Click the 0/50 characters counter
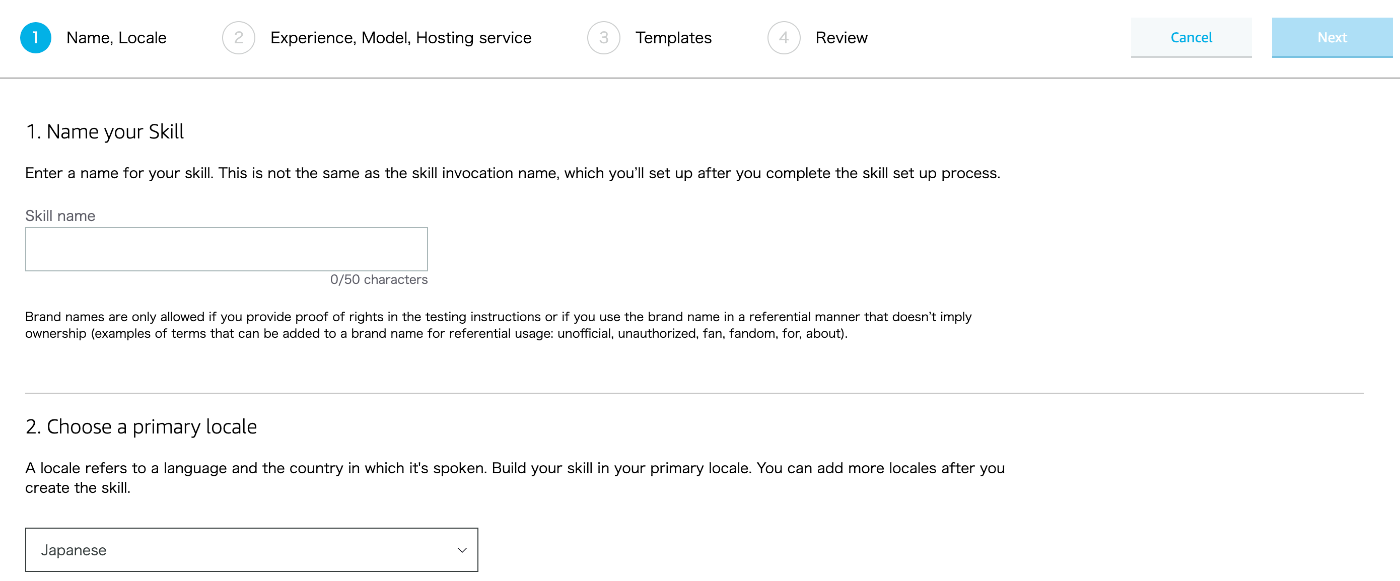Viewport: 1400px width, 581px height. [x=379, y=280]
